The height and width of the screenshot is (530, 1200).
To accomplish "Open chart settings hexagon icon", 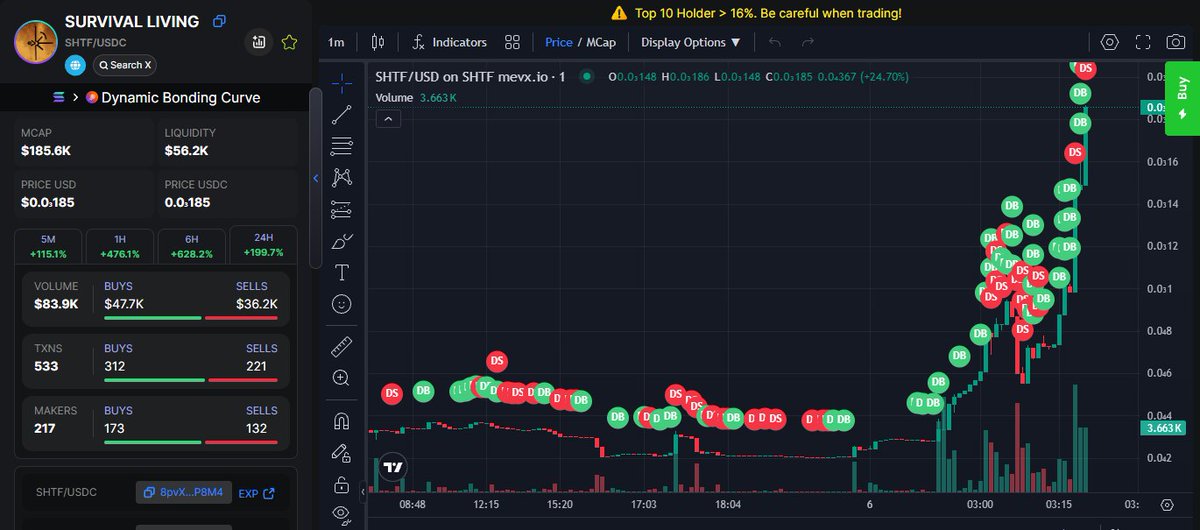I will (1109, 42).
